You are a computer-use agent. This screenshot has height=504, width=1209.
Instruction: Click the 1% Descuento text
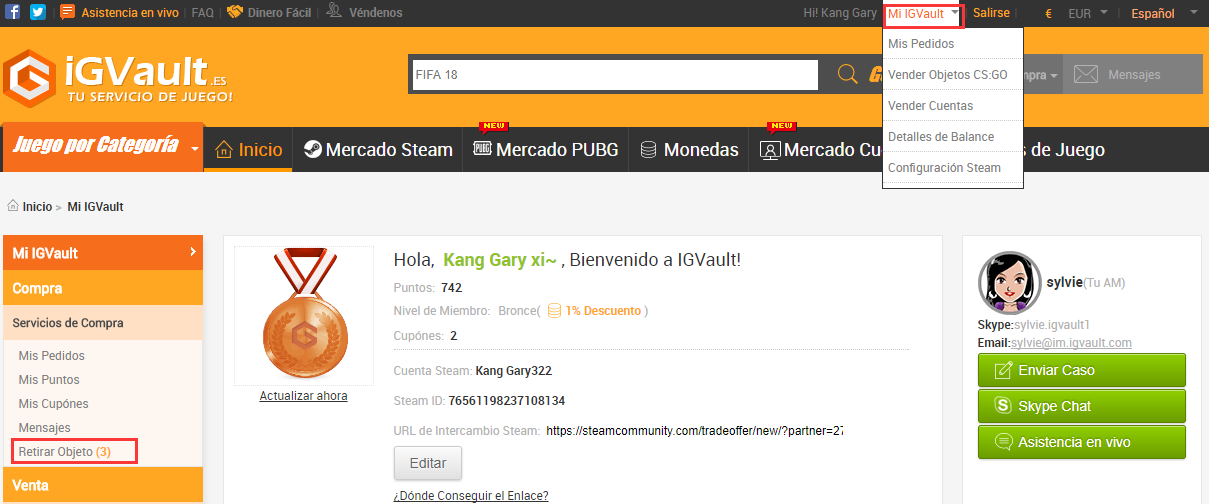tap(603, 311)
